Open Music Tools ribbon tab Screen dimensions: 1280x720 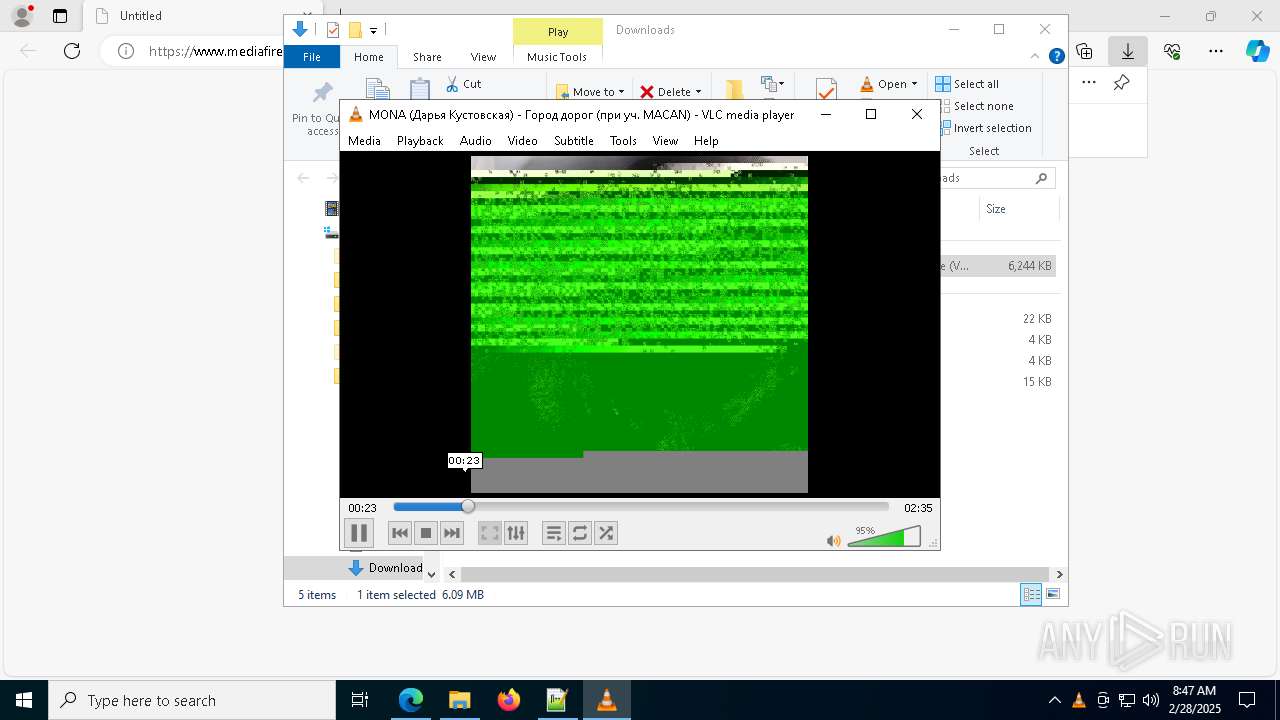coord(557,57)
